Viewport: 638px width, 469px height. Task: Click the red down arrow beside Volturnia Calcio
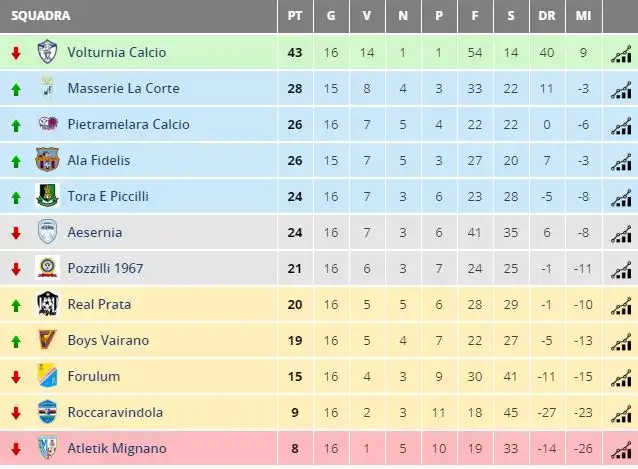pos(16,53)
